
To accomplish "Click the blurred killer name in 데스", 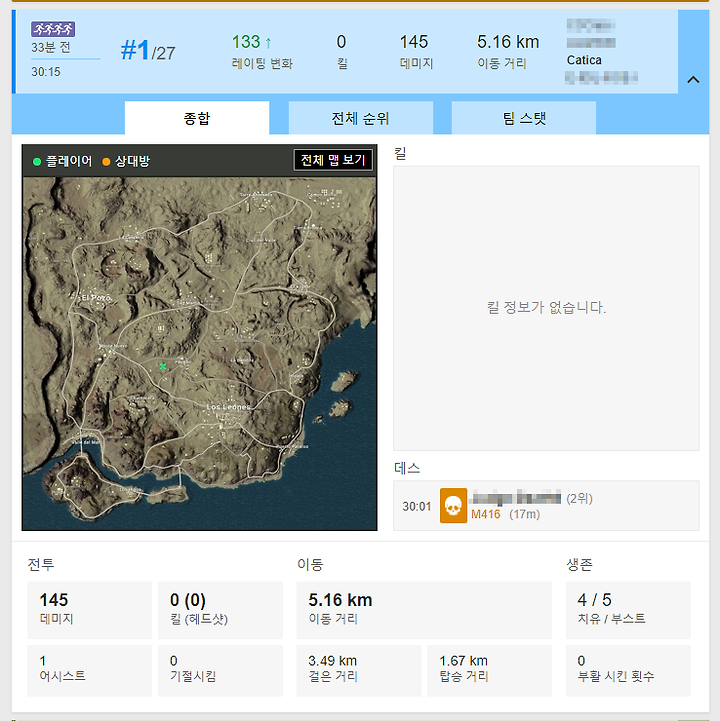I will click(516, 498).
